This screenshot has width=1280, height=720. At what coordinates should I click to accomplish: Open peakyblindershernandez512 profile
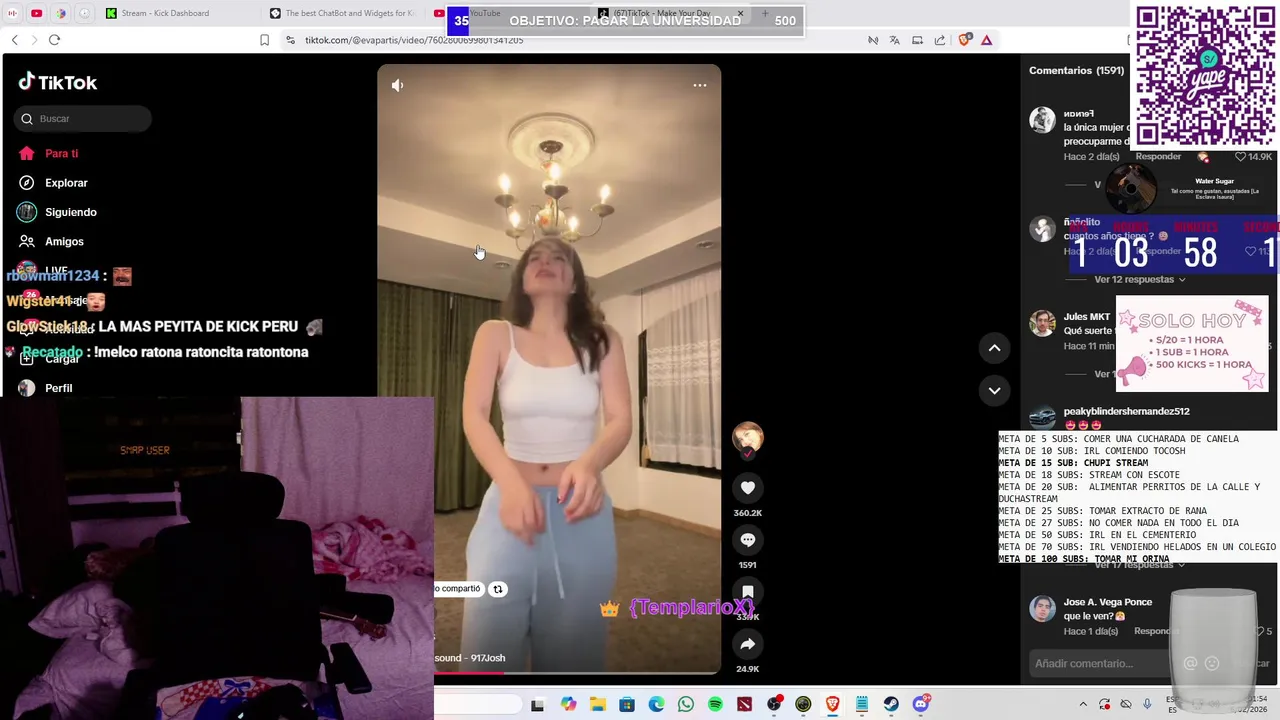[x=1126, y=411]
